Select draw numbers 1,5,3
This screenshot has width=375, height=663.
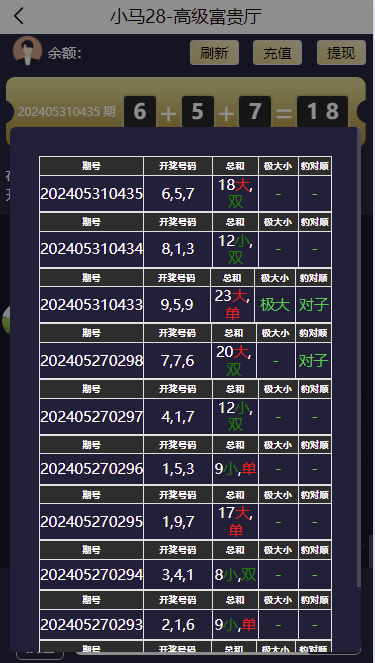pos(178,469)
